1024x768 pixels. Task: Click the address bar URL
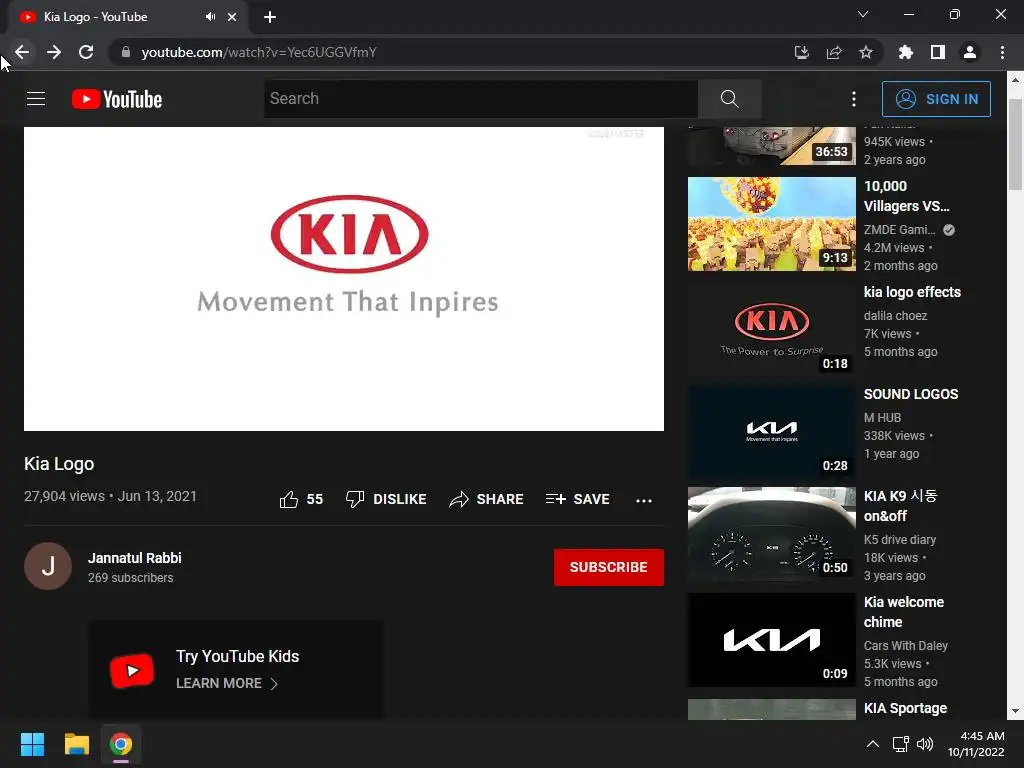[x=259, y=52]
